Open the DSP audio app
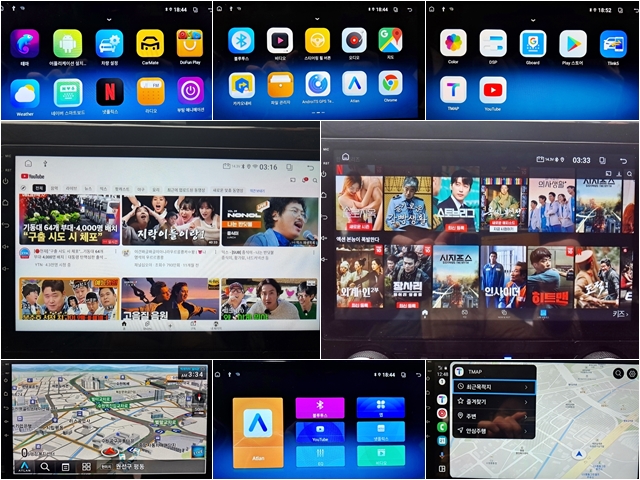The height and width of the screenshot is (480, 640). pyautogui.click(x=493, y=43)
